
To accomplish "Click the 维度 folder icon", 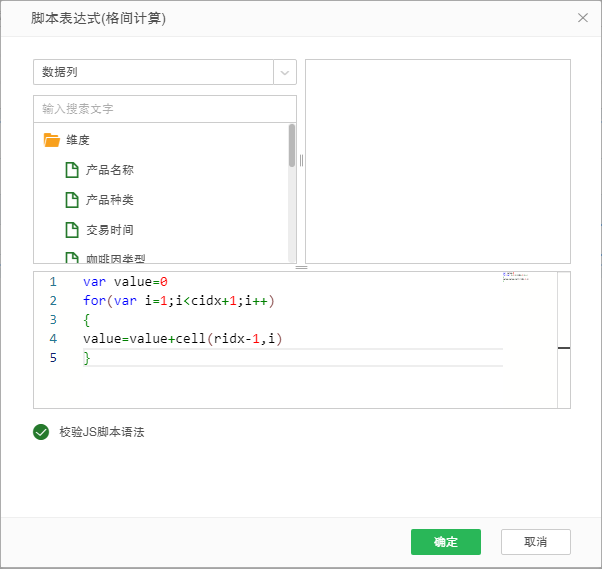I will pyautogui.click(x=52, y=140).
